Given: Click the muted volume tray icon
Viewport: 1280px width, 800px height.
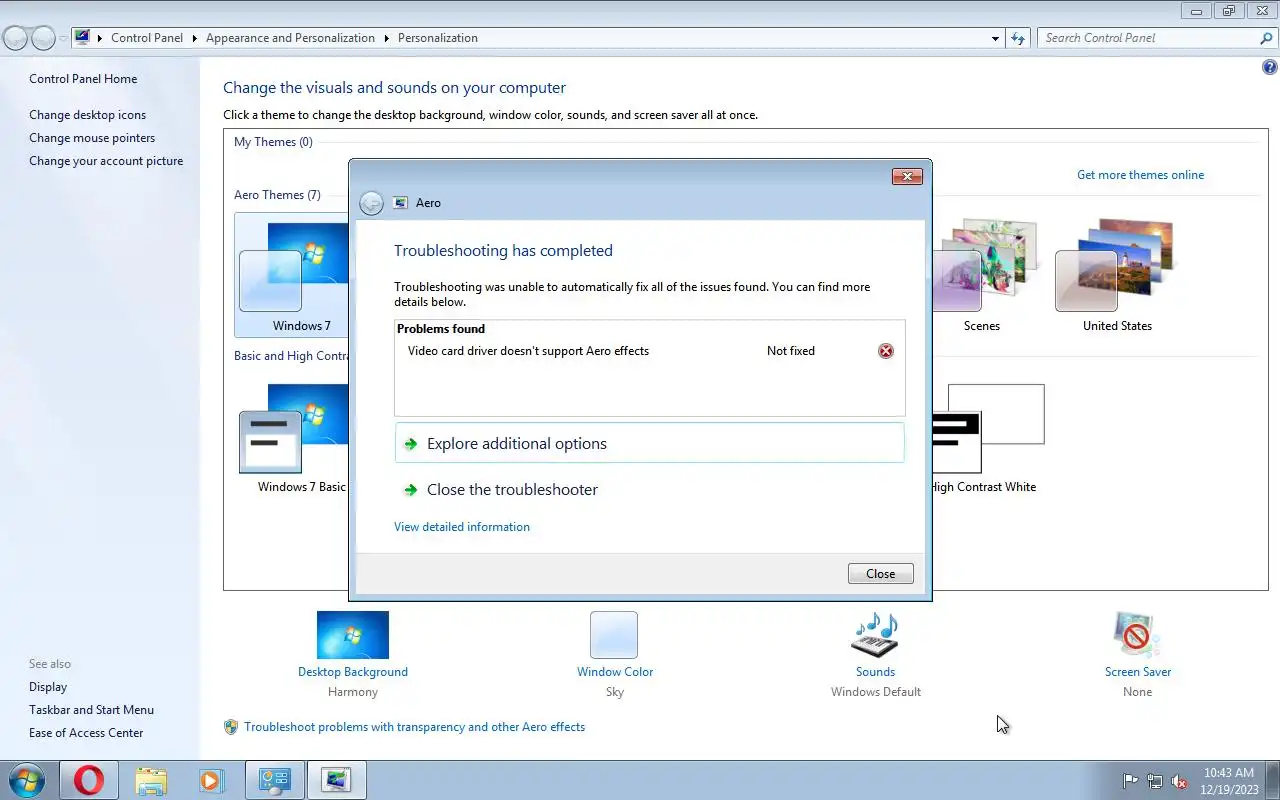Looking at the screenshot, I should coord(1180,781).
